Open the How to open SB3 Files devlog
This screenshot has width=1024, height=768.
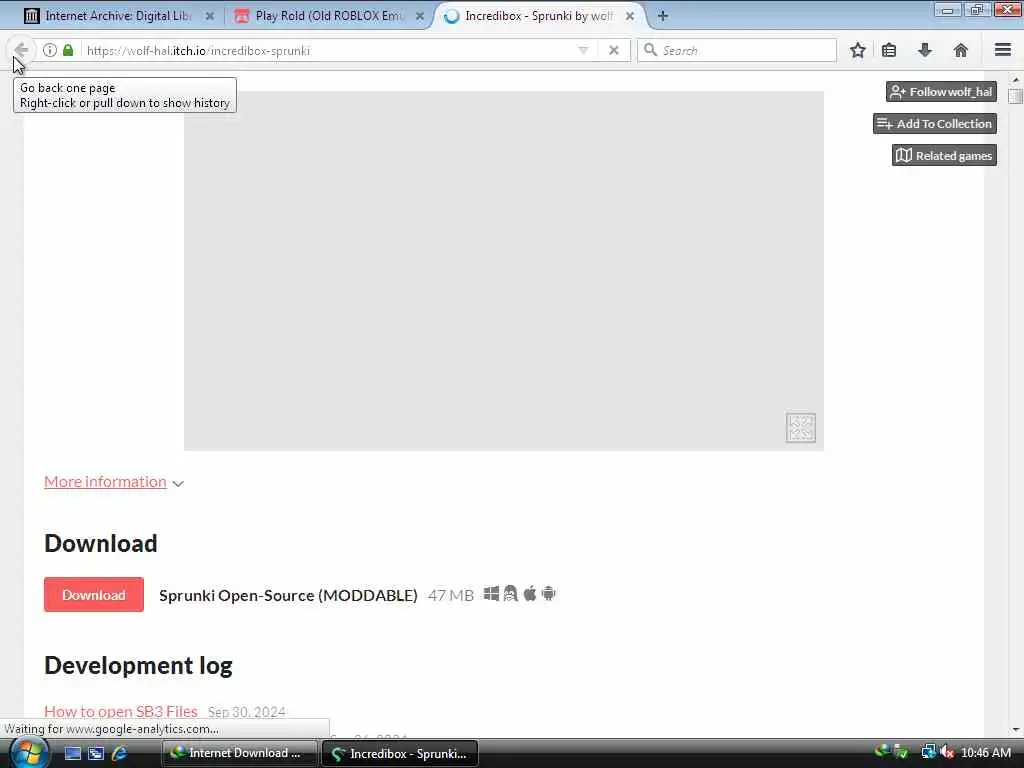[121, 711]
